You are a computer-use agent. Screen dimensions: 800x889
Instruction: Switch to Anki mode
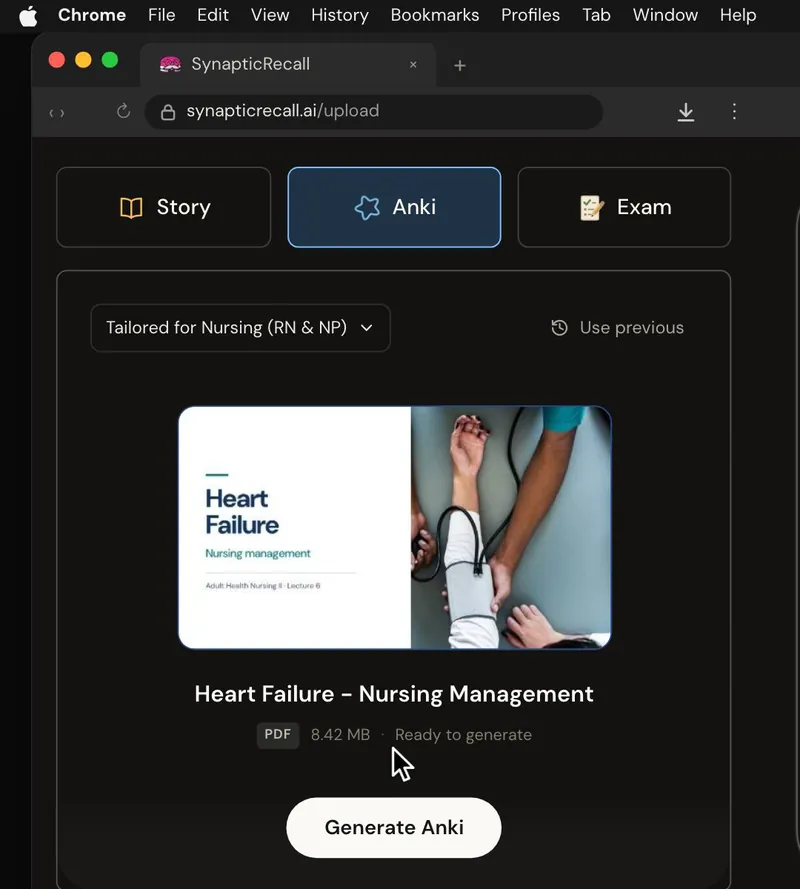click(394, 208)
